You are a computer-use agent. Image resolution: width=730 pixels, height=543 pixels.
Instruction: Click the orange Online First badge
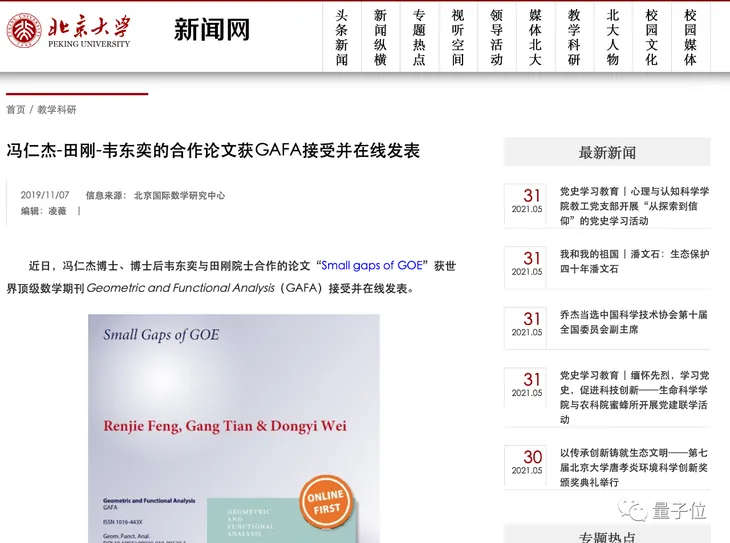[x=323, y=502]
